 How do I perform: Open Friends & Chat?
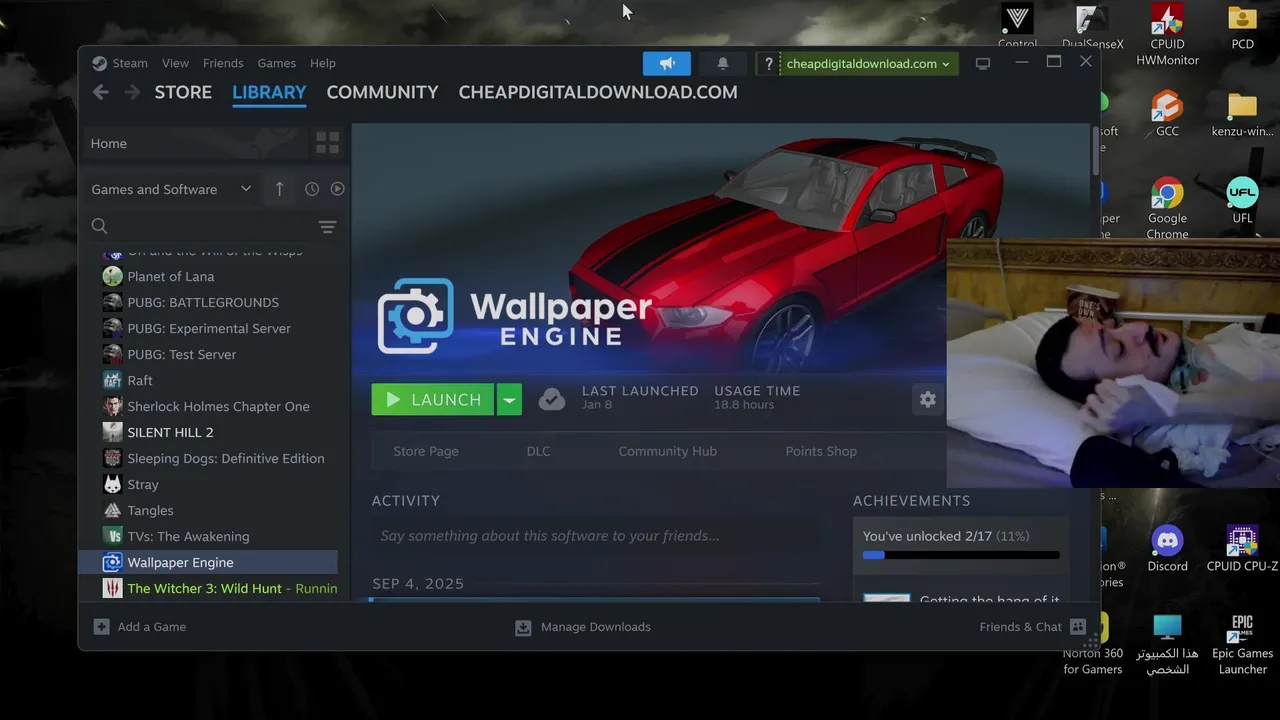point(1032,627)
